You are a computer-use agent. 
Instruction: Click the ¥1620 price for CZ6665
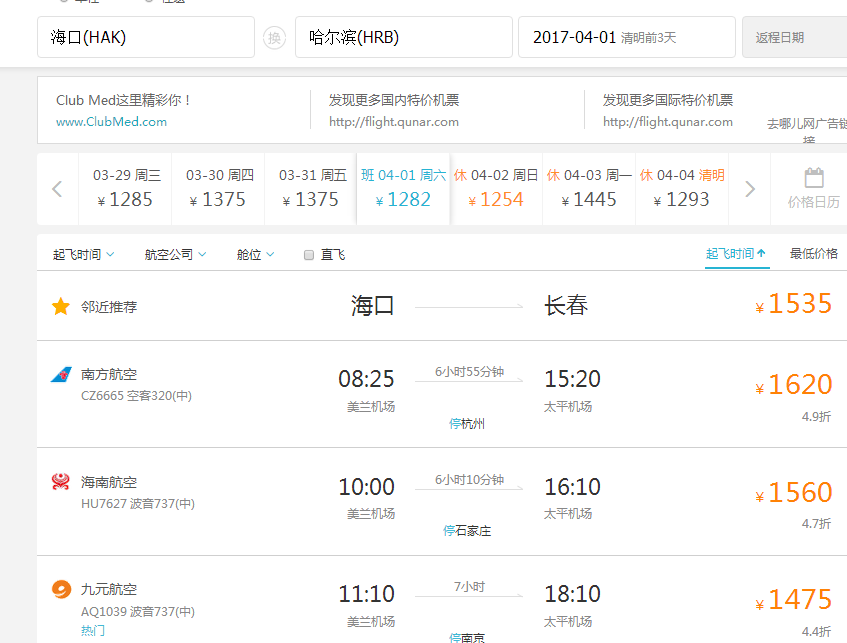coord(794,385)
